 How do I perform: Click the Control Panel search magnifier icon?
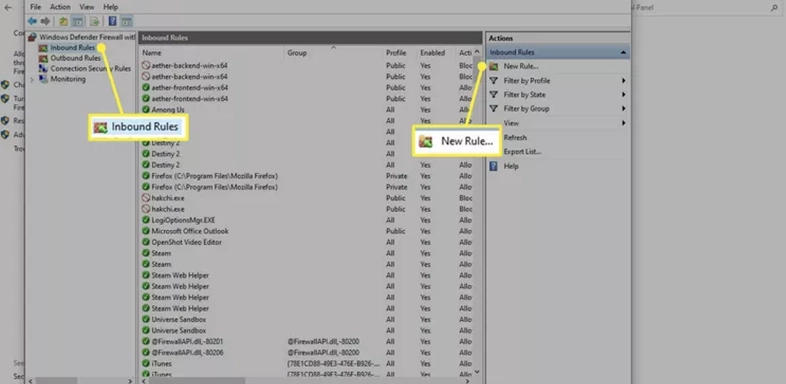(x=773, y=8)
